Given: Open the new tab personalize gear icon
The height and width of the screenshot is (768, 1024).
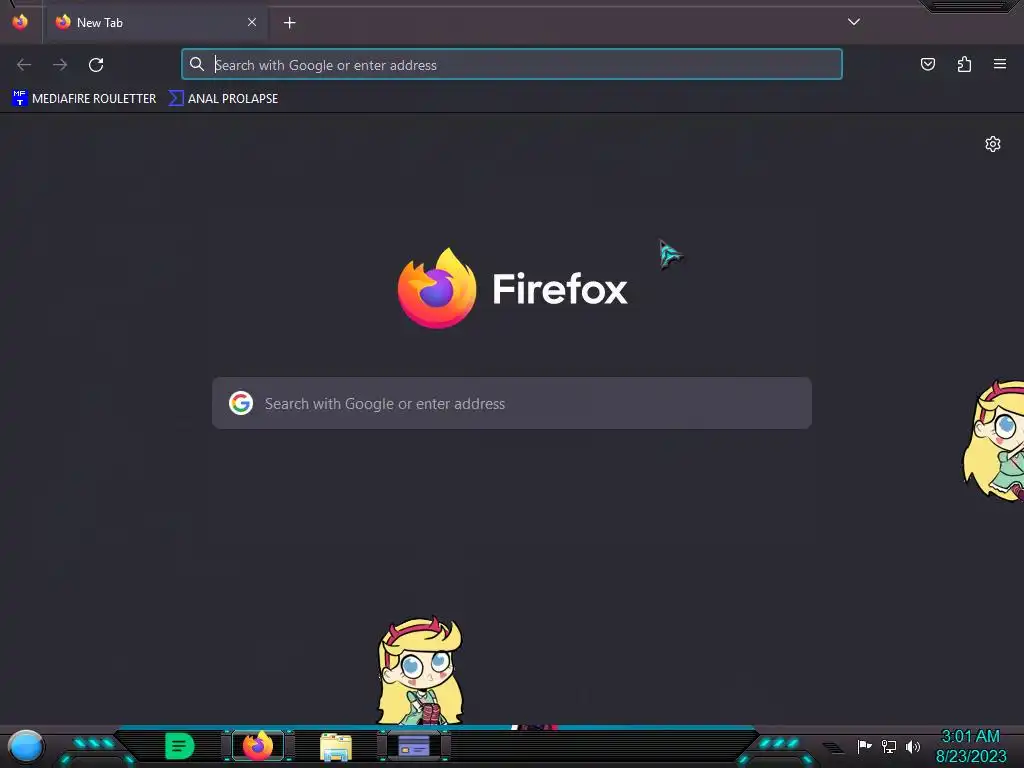Looking at the screenshot, I should coord(993,144).
